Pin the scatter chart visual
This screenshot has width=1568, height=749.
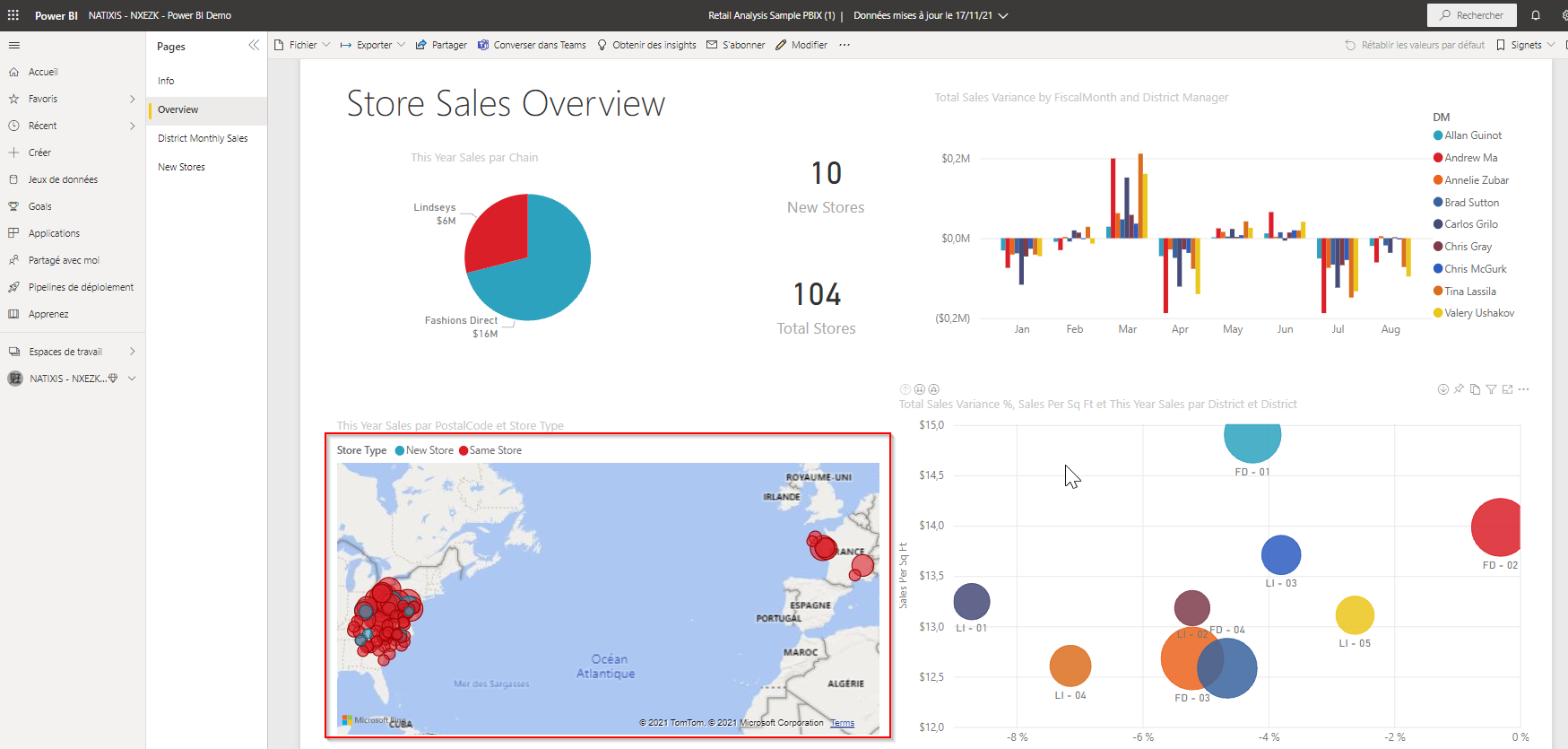click(1460, 389)
